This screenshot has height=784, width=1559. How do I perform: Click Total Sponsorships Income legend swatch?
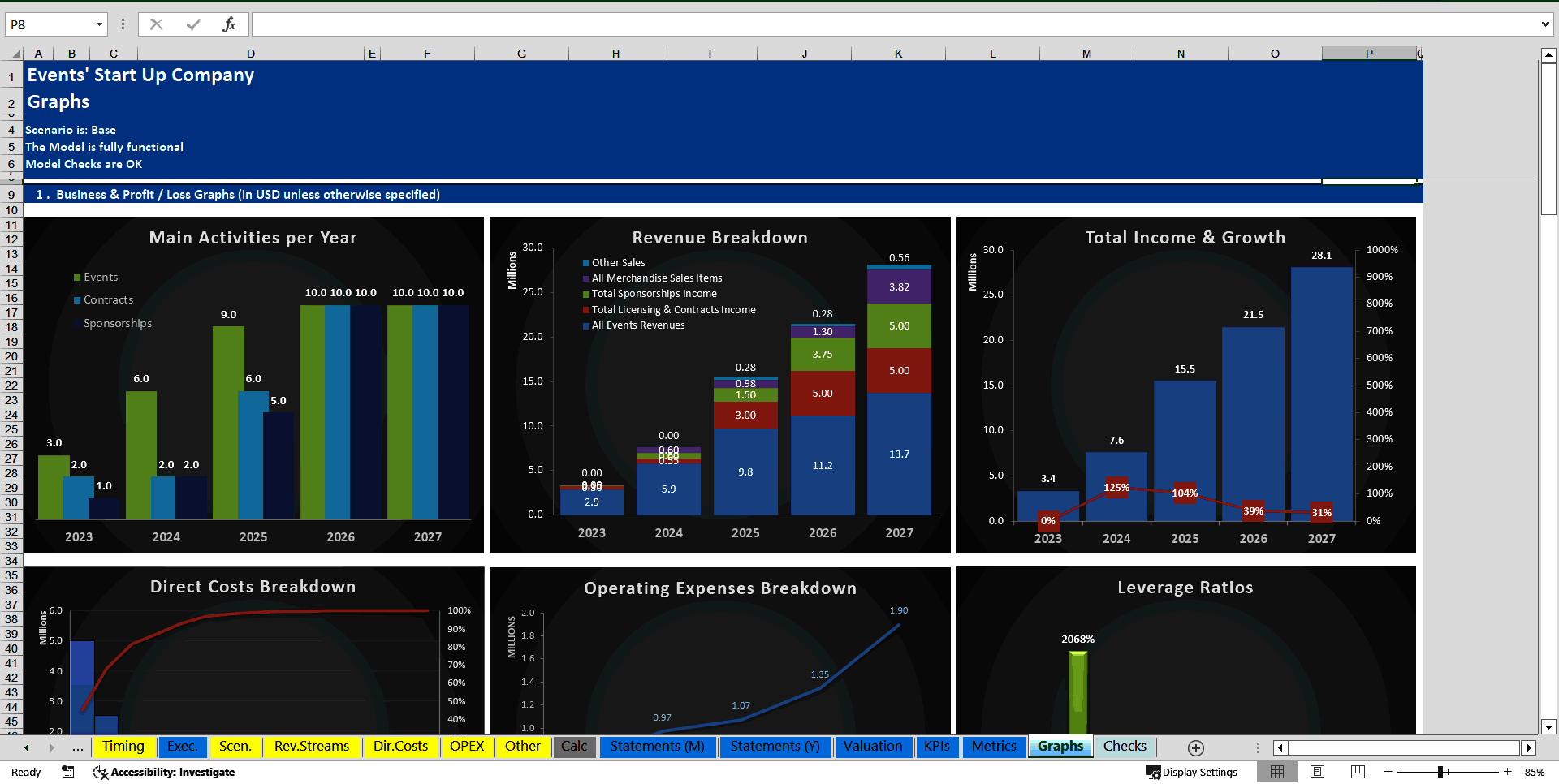click(586, 294)
